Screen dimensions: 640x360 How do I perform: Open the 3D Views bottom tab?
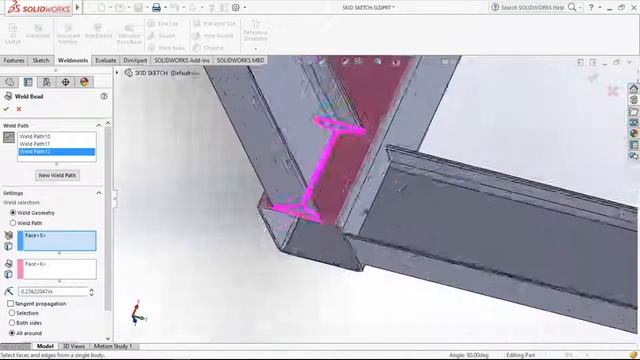click(x=73, y=346)
